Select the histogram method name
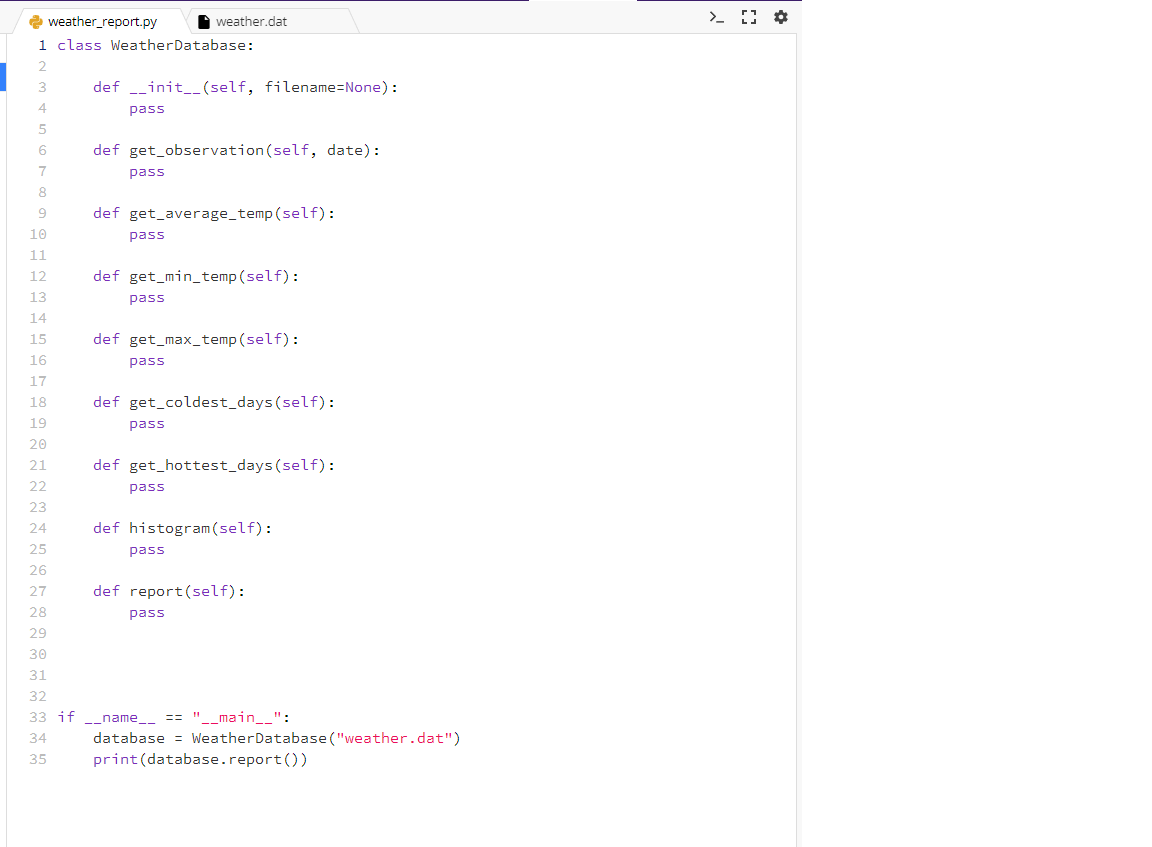 [x=170, y=527]
